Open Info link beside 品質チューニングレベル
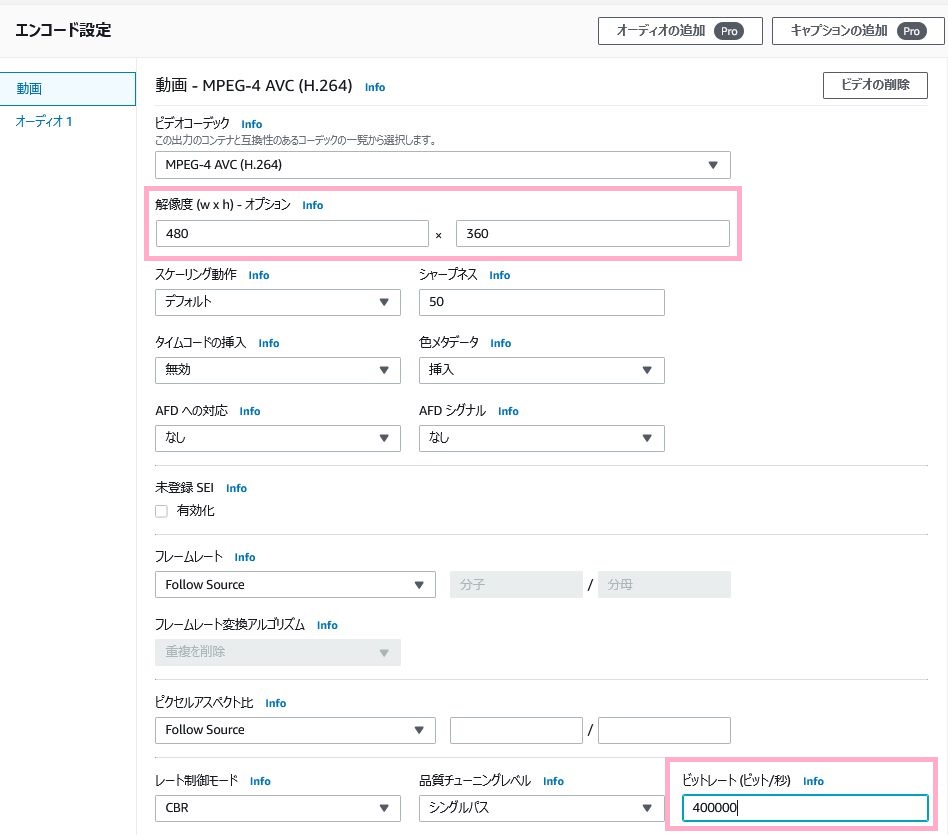 [x=553, y=781]
